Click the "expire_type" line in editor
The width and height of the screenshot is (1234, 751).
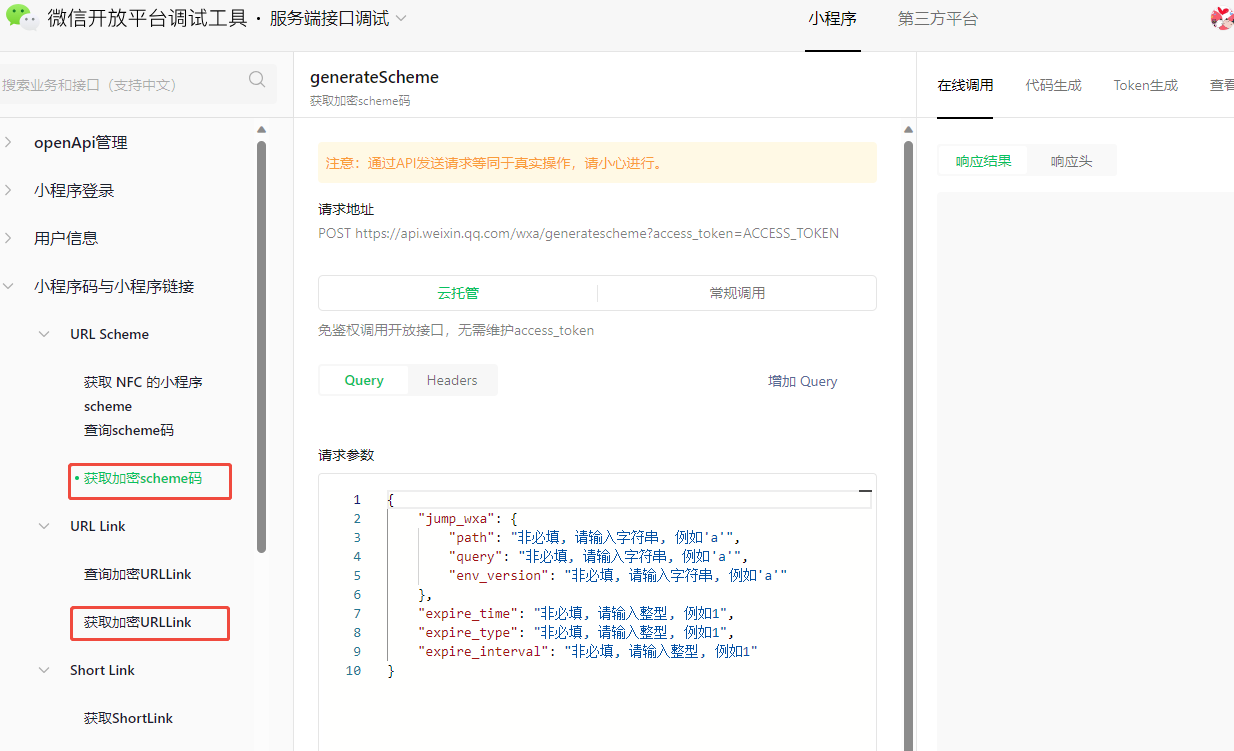576,632
